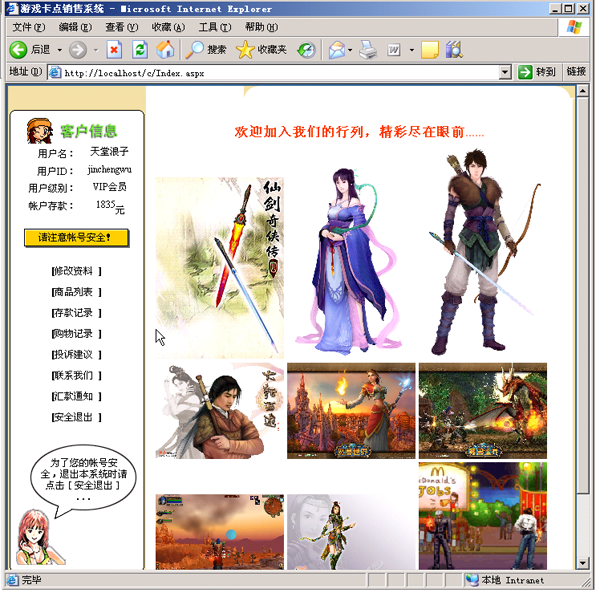Click the 链接 Links toolbar label

click(576, 72)
